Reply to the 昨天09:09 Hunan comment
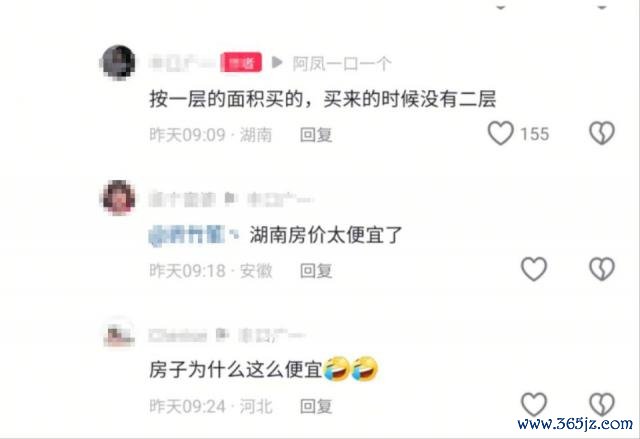 pyautogui.click(x=316, y=135)
